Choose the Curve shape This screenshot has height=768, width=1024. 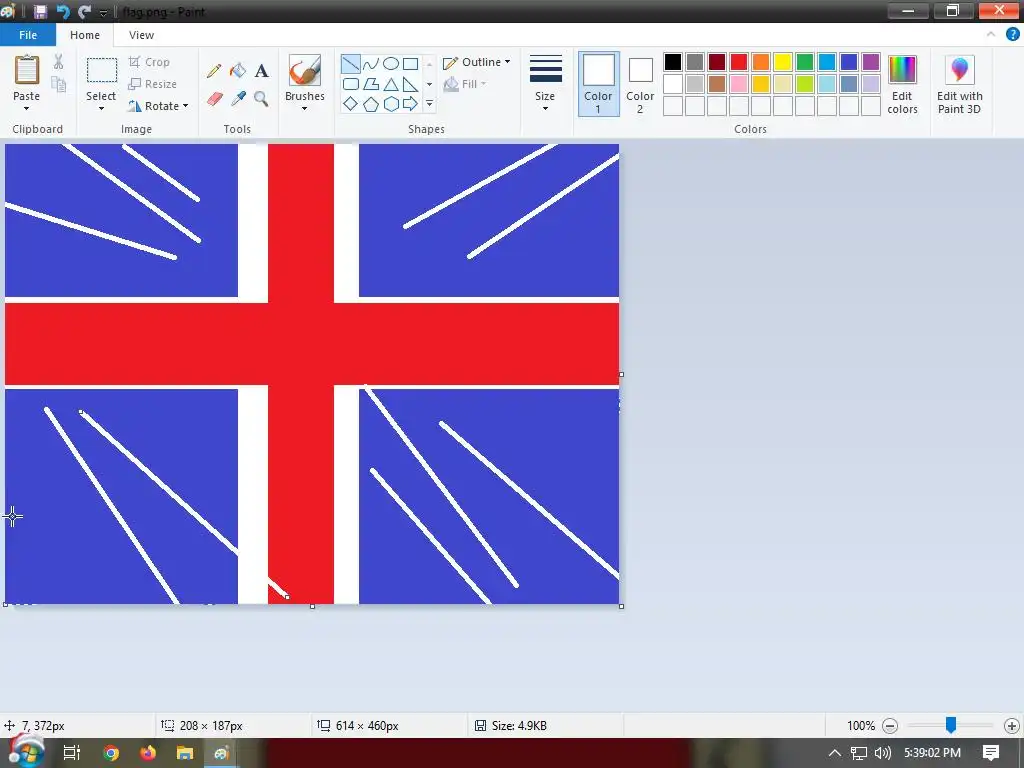tap(370, 63)
